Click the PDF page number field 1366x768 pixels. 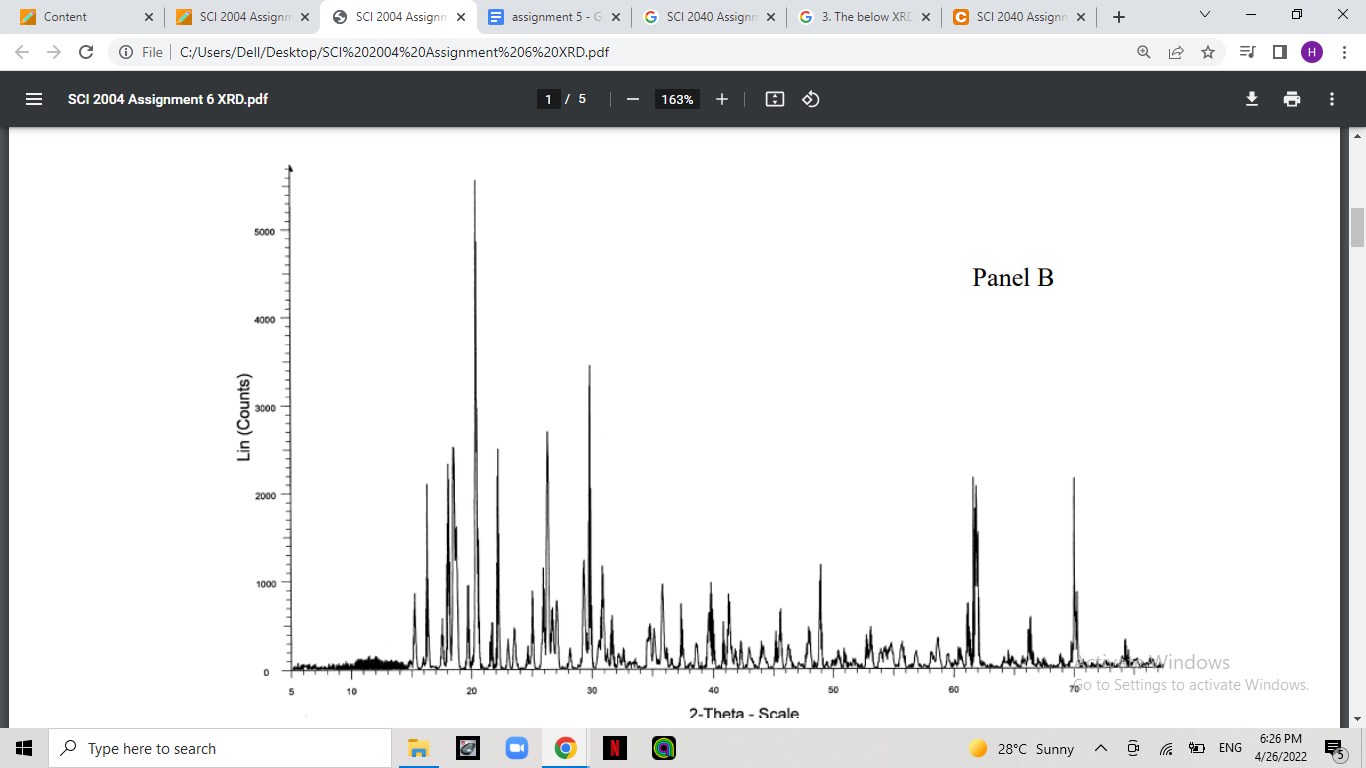548,99
